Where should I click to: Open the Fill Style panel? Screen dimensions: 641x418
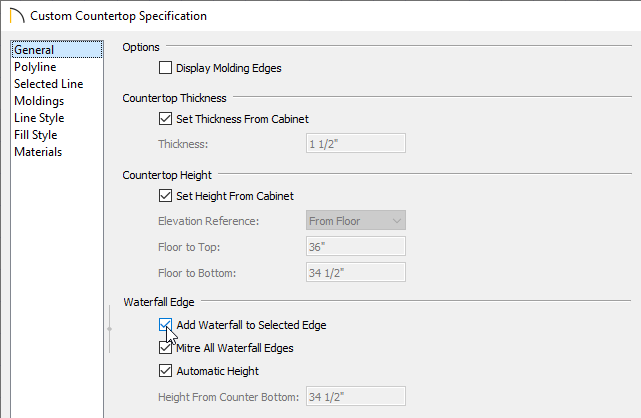tap(36, 135)
